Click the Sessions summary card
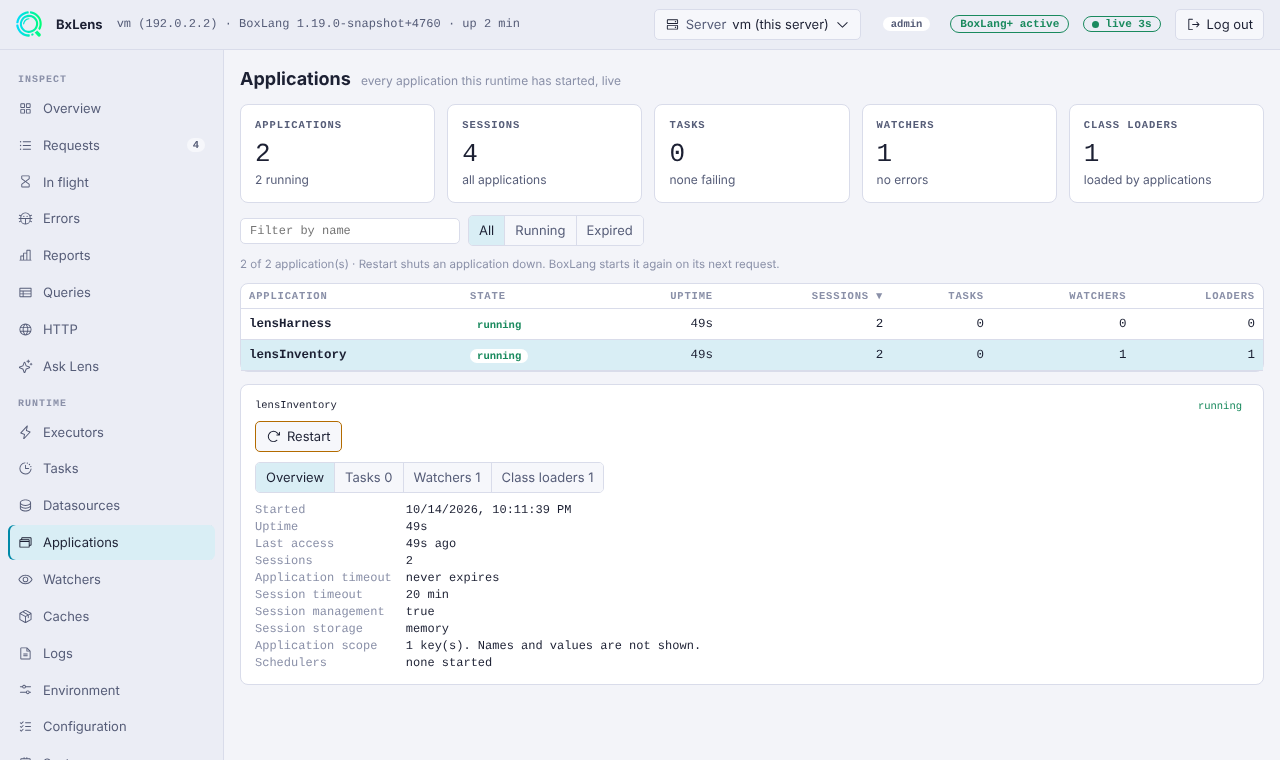The image size is (1280, 760). pyautogui.click(x=544, y=153)
